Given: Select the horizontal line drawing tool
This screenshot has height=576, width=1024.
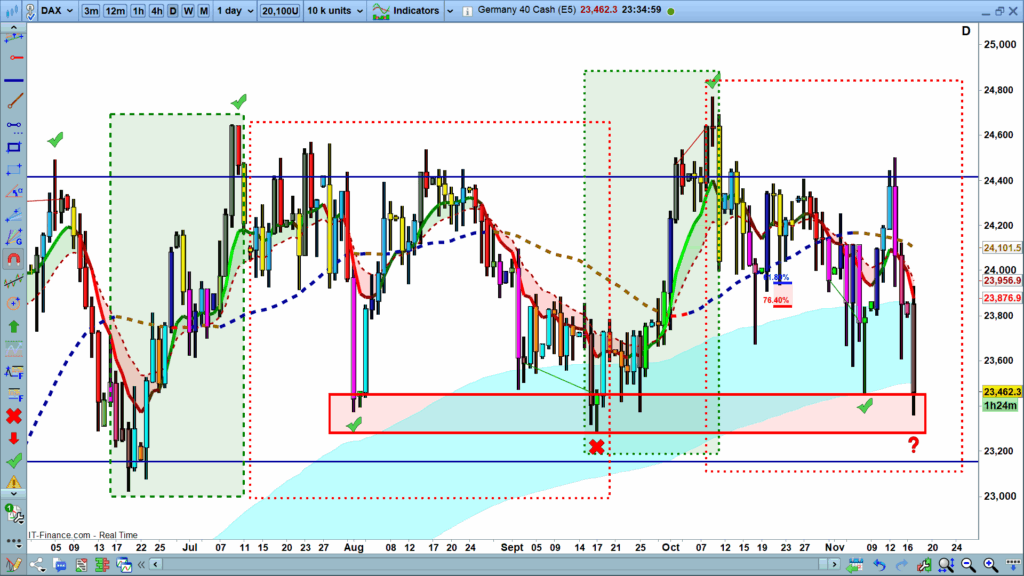Looking at the screenshot, I should tap(14, 79).
